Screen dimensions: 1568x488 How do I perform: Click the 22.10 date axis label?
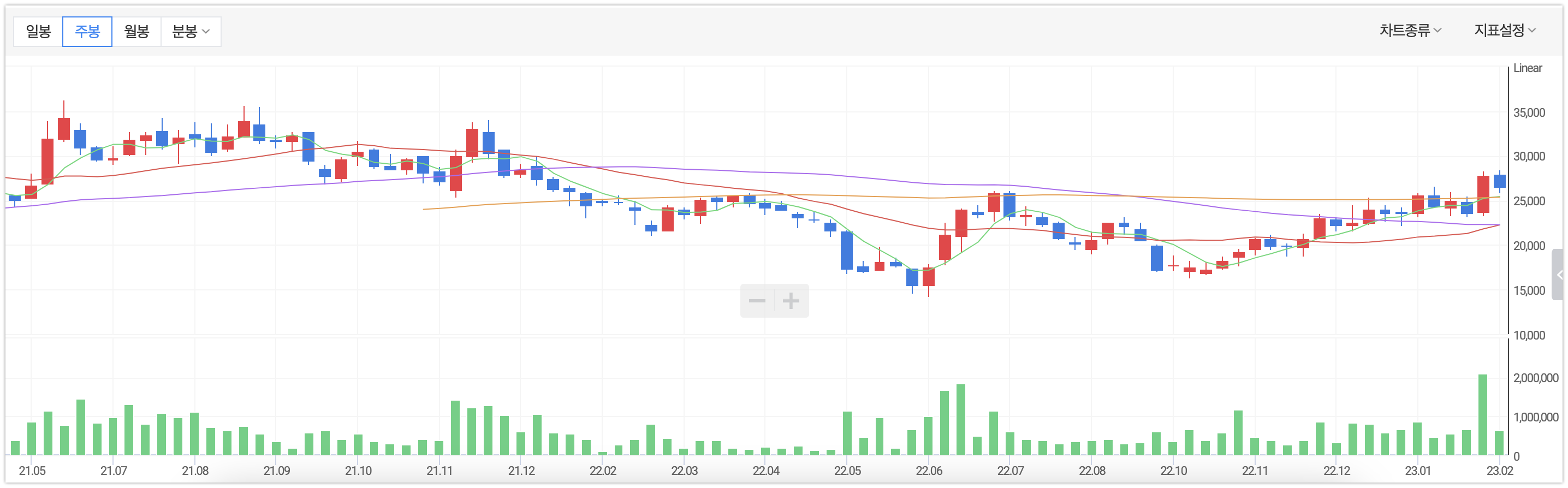[1174, 471]
